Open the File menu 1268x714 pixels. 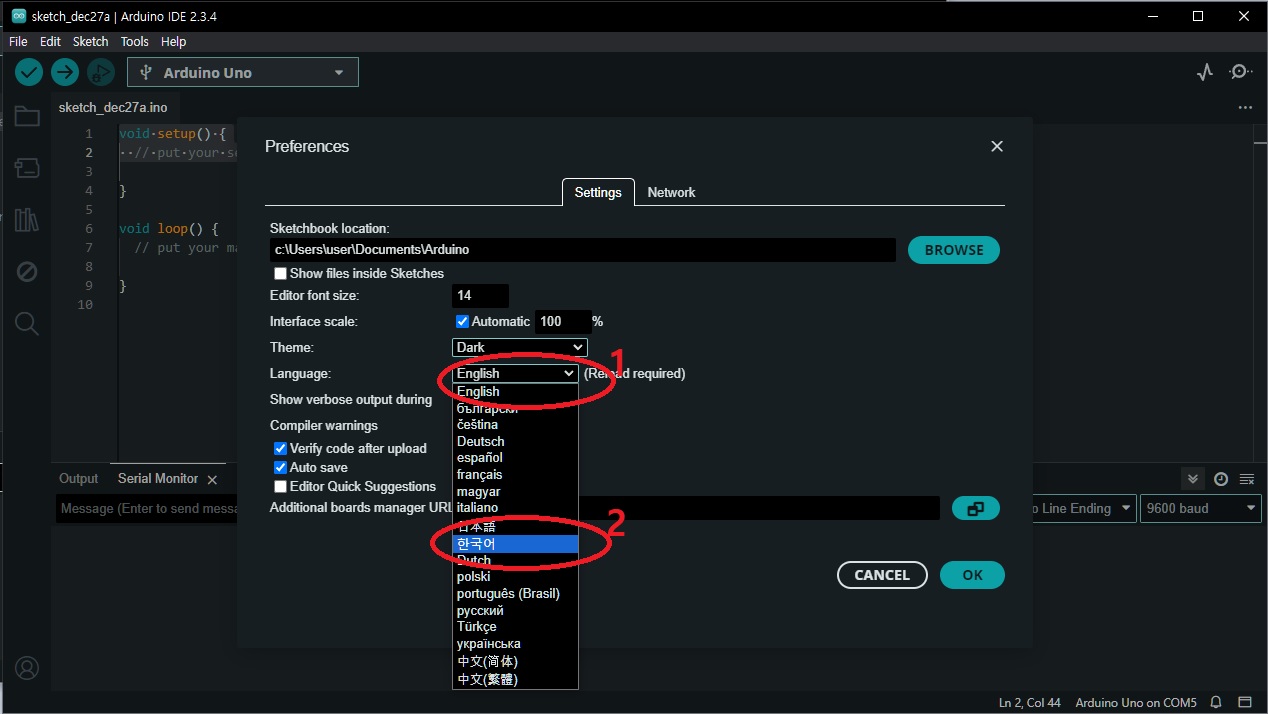18,42
